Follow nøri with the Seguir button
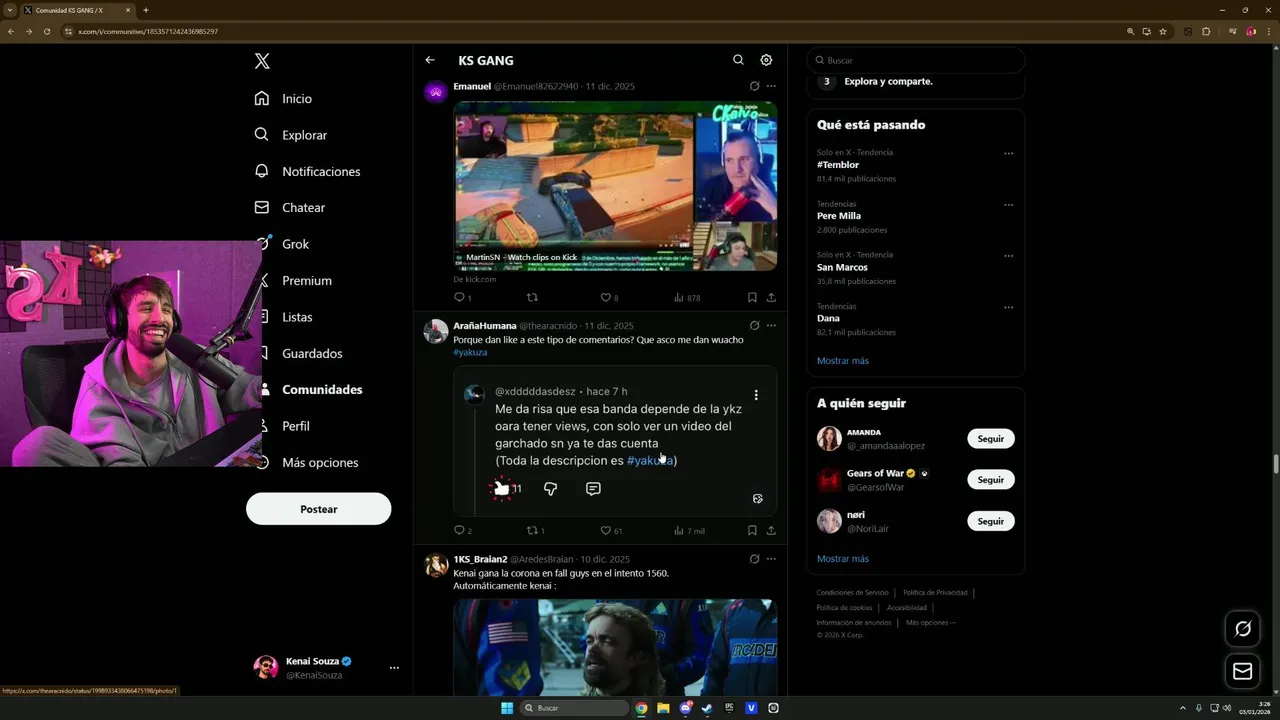 coord(991,521)
